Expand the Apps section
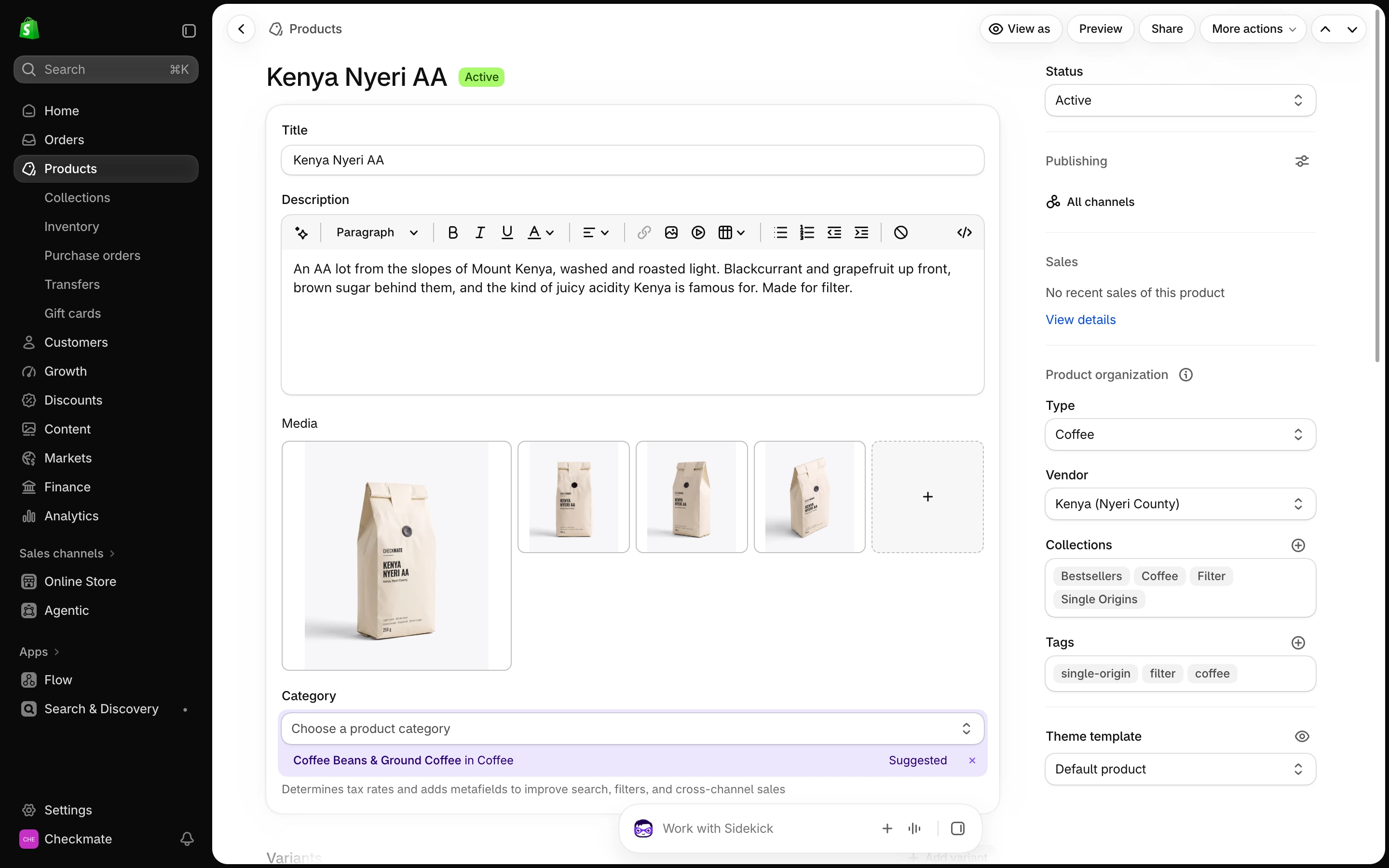This screenshot has width=1389, height=868. (40, 652)
